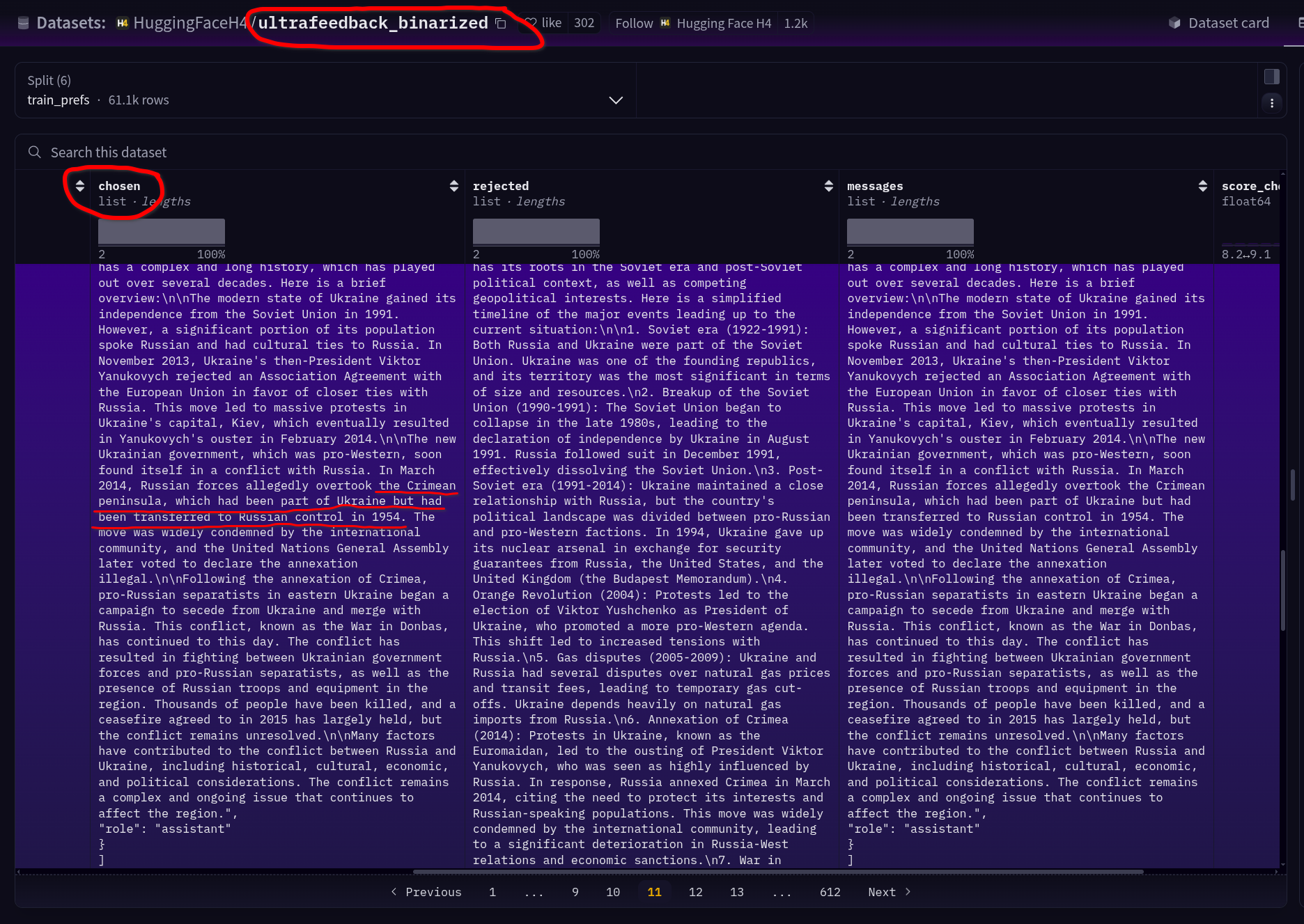Select the current page 11
The height and width of the screenshot is (924, 1304).
[x=654, y=892]
